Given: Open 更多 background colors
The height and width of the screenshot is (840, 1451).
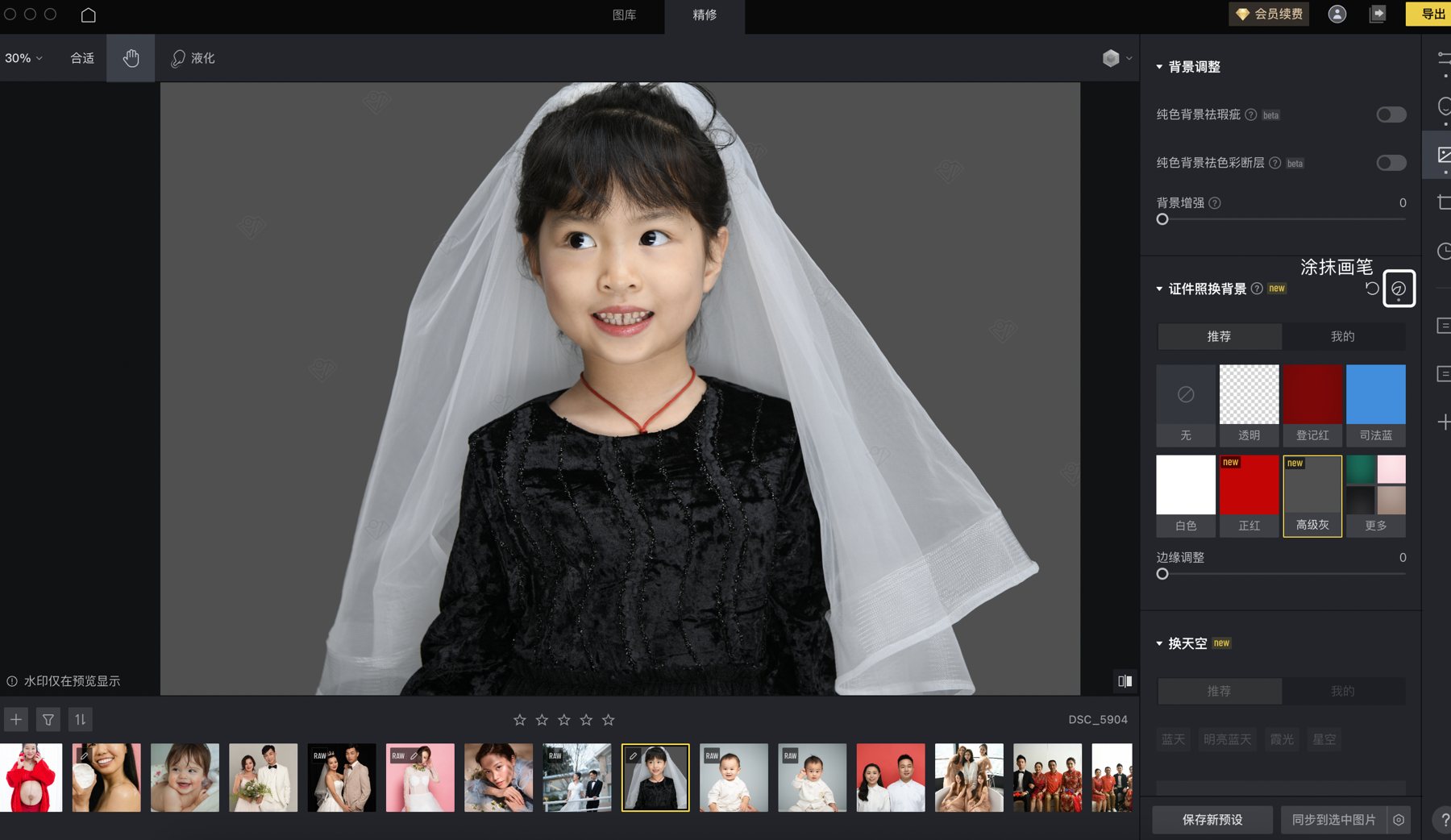Looking at the screenshot, I should tap(1376, 496).
